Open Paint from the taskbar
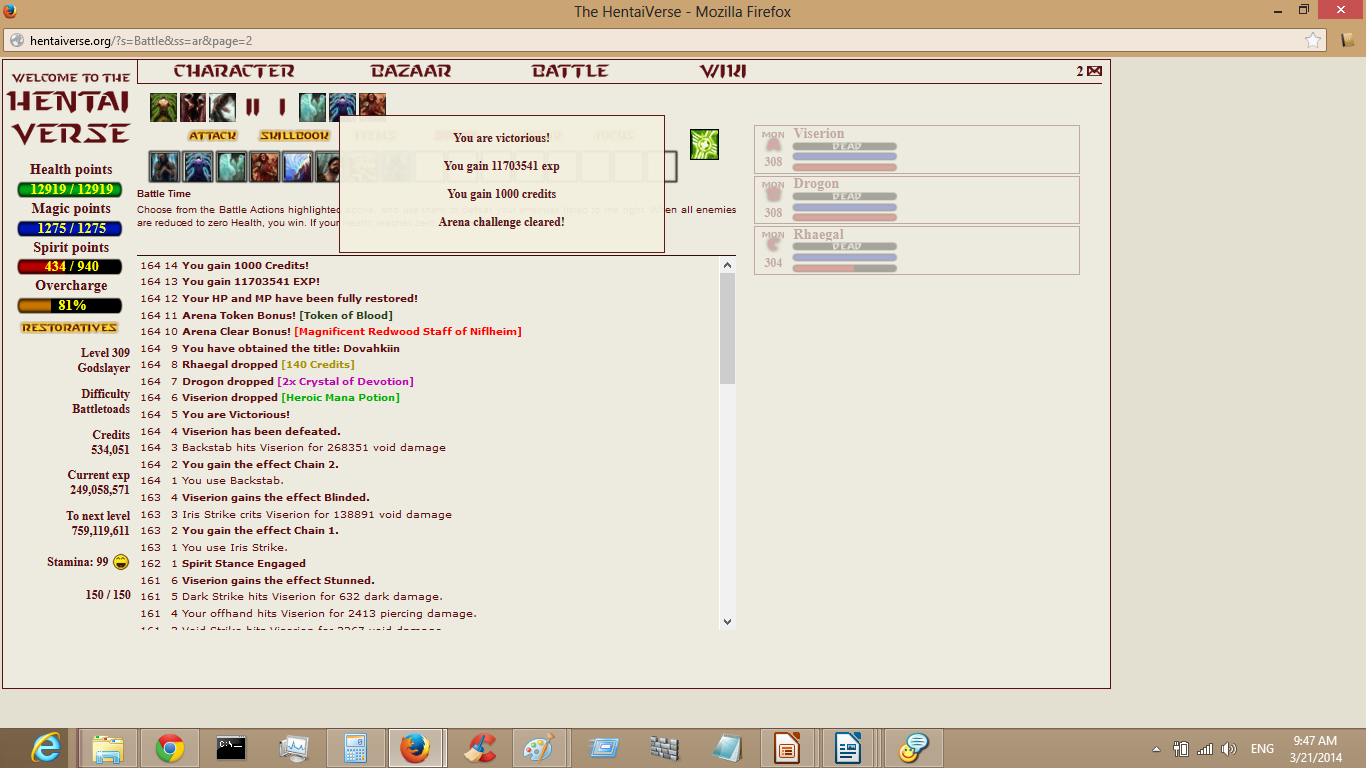The height and width of the screenshot is (768, 1366). 541,748
